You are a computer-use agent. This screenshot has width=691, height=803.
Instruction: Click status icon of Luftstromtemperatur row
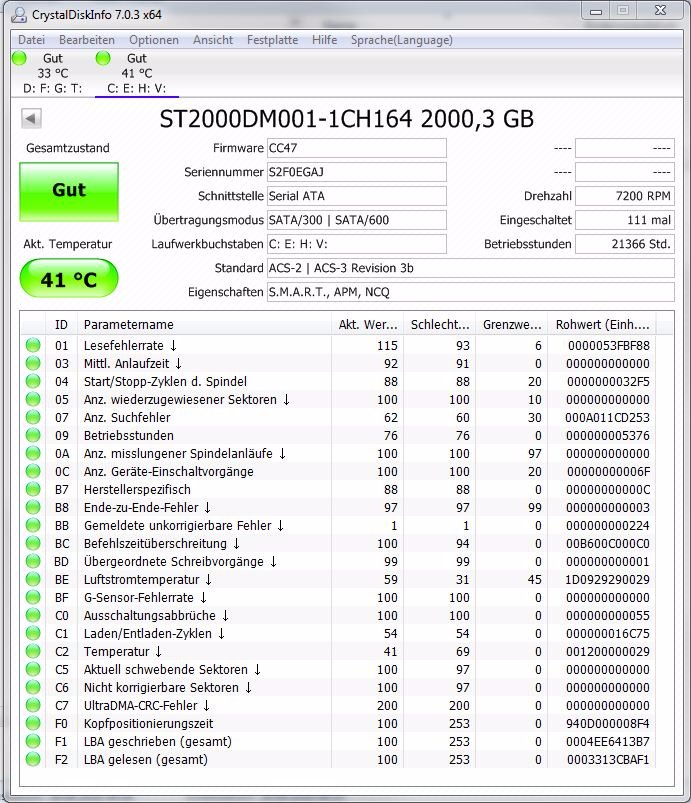[33, 579]
